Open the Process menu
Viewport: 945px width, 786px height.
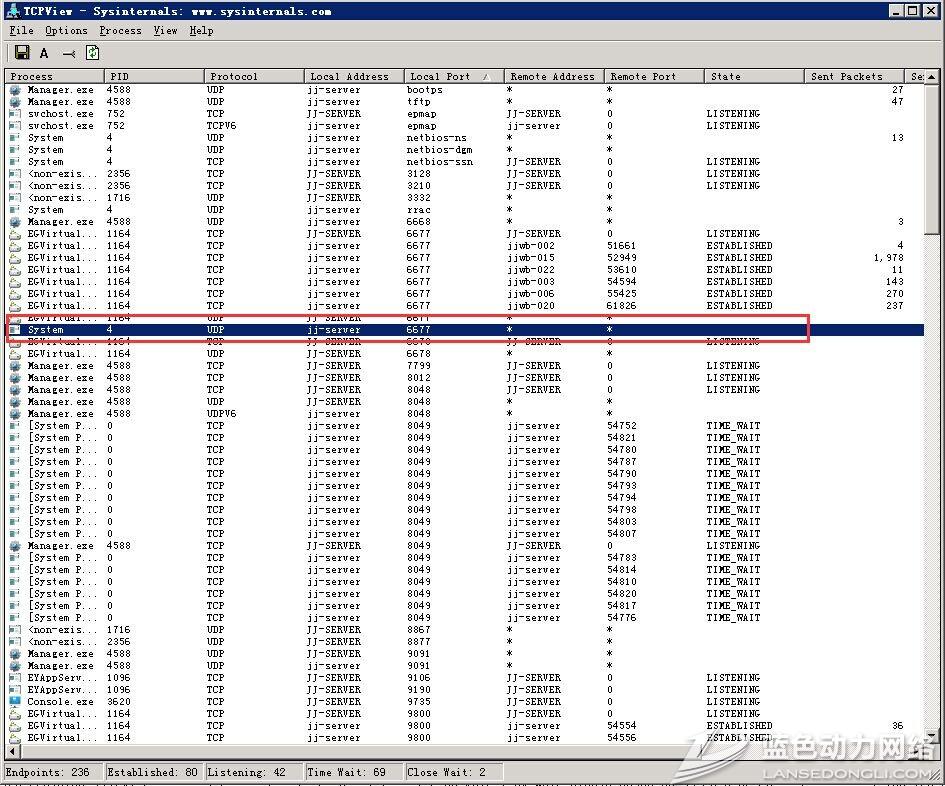coord(120,31)
